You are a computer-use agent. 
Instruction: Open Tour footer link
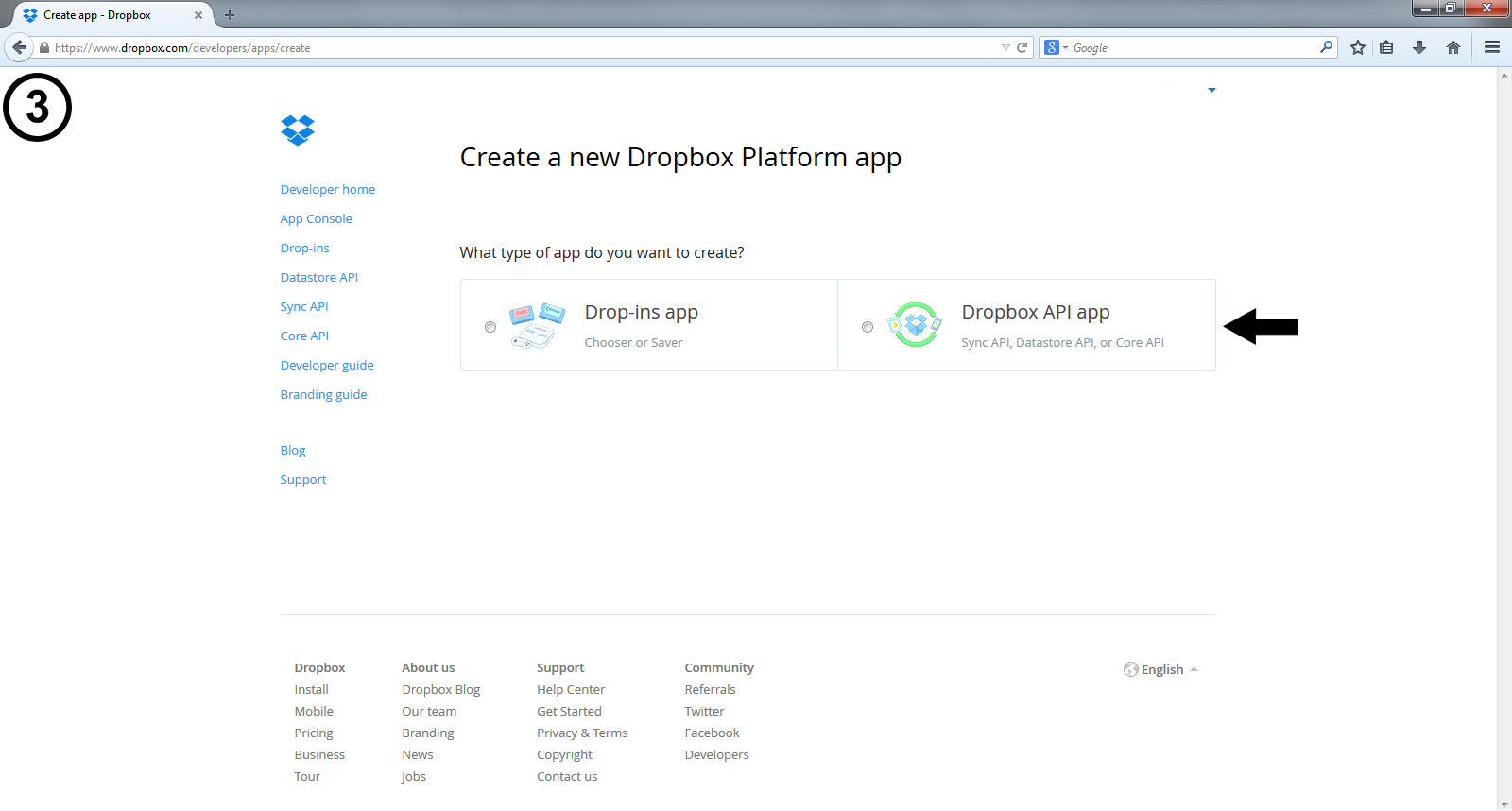[307, 776]
